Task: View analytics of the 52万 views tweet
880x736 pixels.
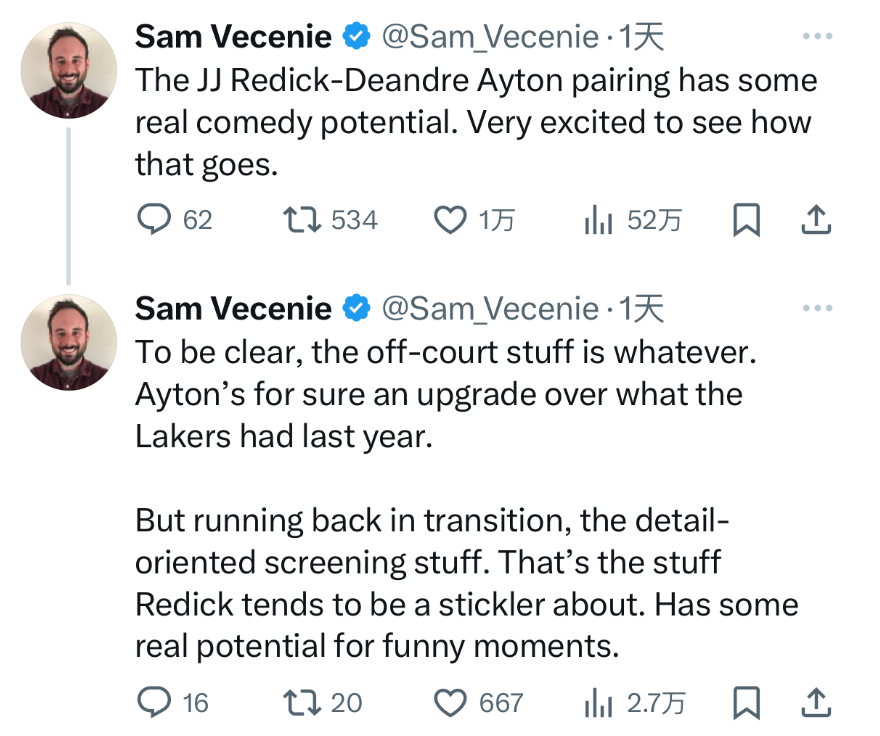Action: (597, 220)
